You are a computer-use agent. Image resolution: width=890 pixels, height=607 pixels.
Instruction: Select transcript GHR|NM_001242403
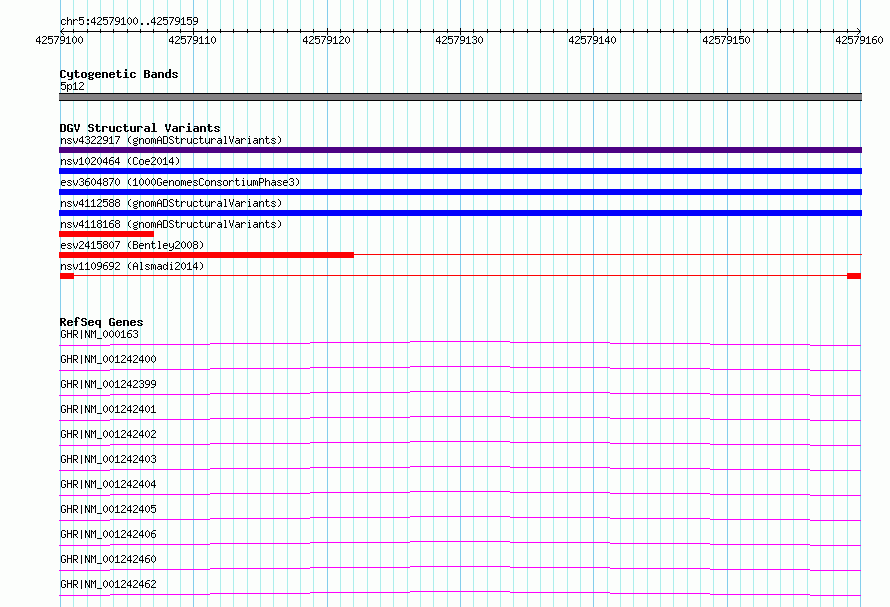pos(108,459)
